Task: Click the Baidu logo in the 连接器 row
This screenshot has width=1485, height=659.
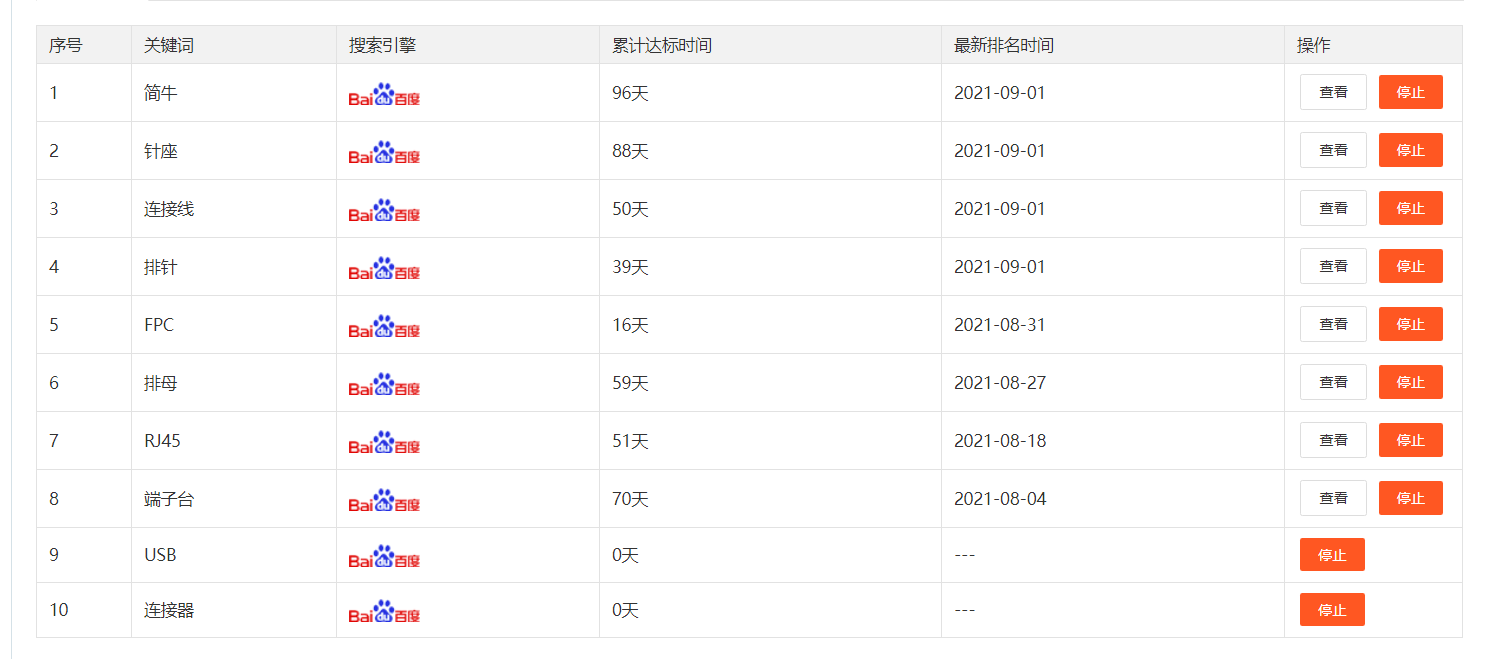Action: click(384, 612)
